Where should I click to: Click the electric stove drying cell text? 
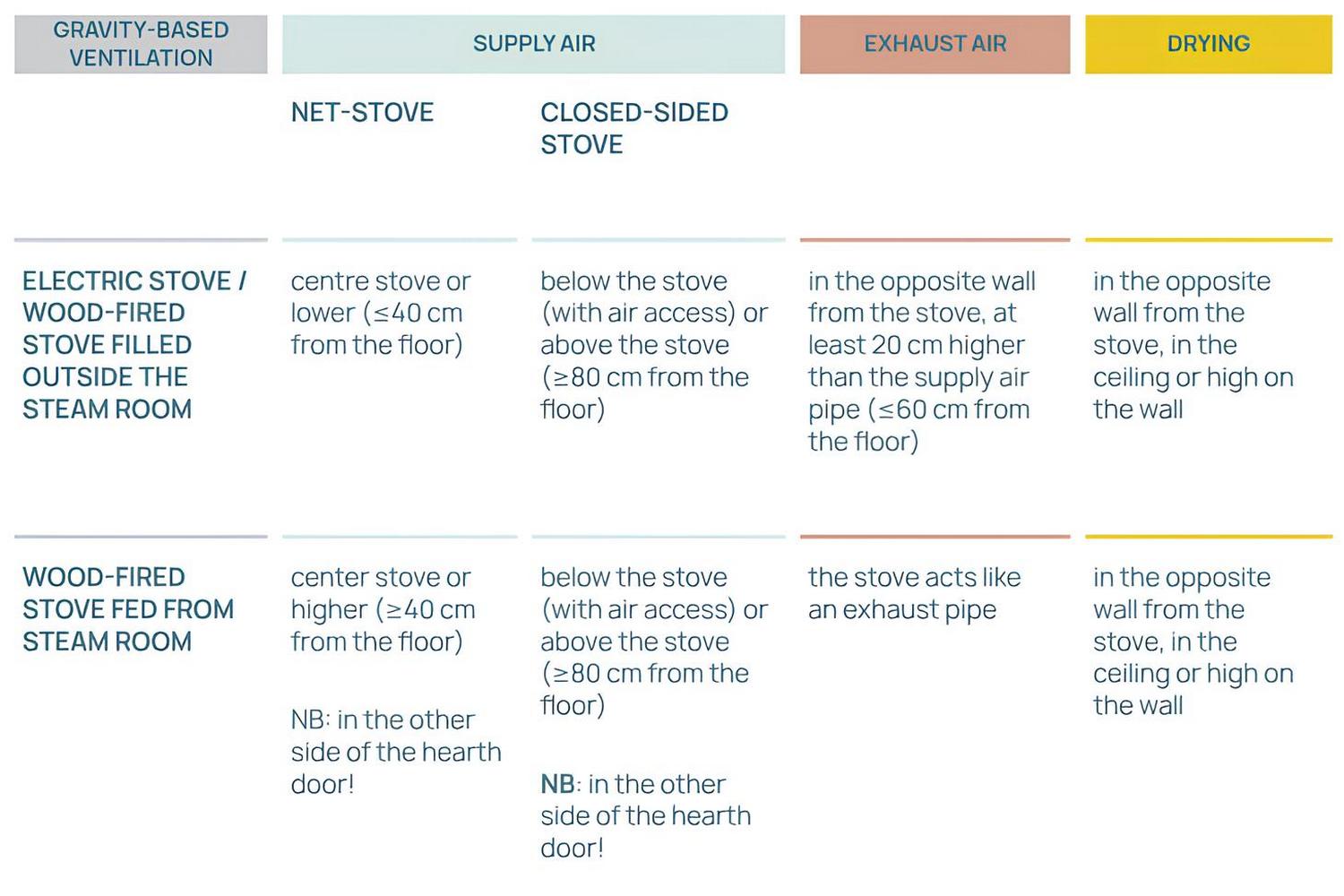(x=1193, y=345)
